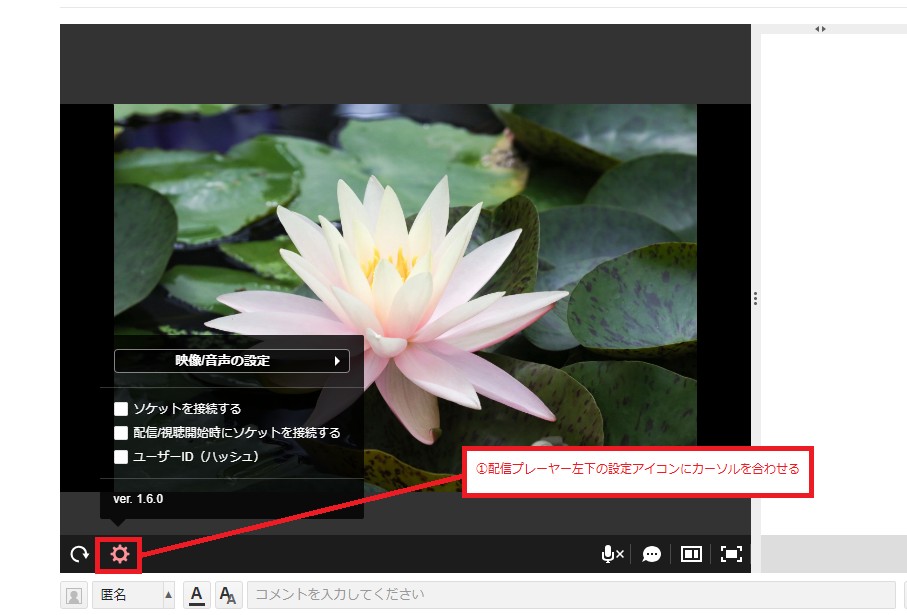Click the comment speech bubble icon
Viewport: 907px width, 615px height.
tap(651, 554)
